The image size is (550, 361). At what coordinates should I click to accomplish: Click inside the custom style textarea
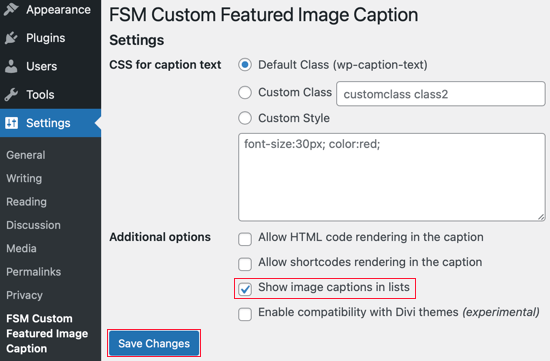coord(391,177)
